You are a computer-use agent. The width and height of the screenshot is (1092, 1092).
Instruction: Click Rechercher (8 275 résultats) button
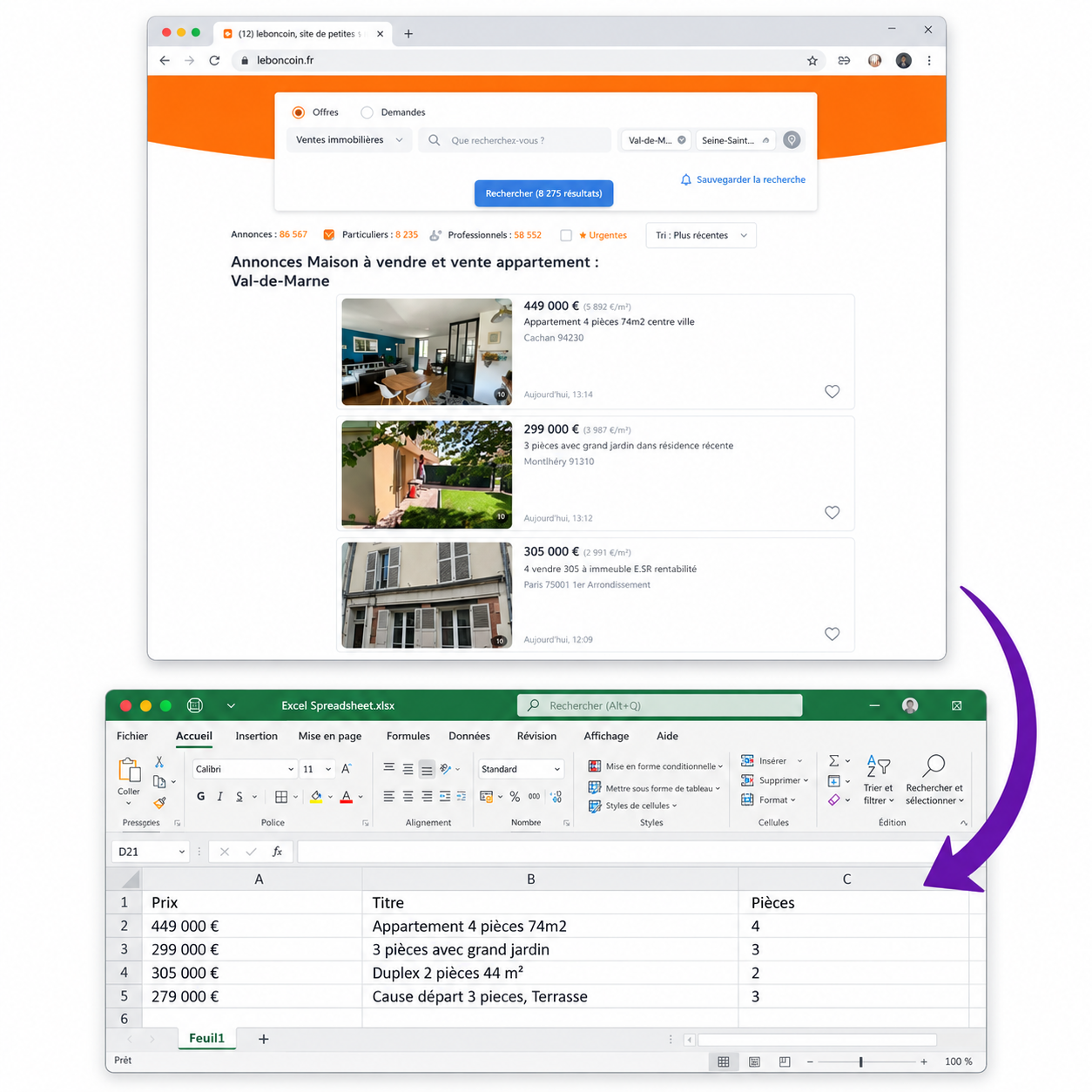(544, 193)
